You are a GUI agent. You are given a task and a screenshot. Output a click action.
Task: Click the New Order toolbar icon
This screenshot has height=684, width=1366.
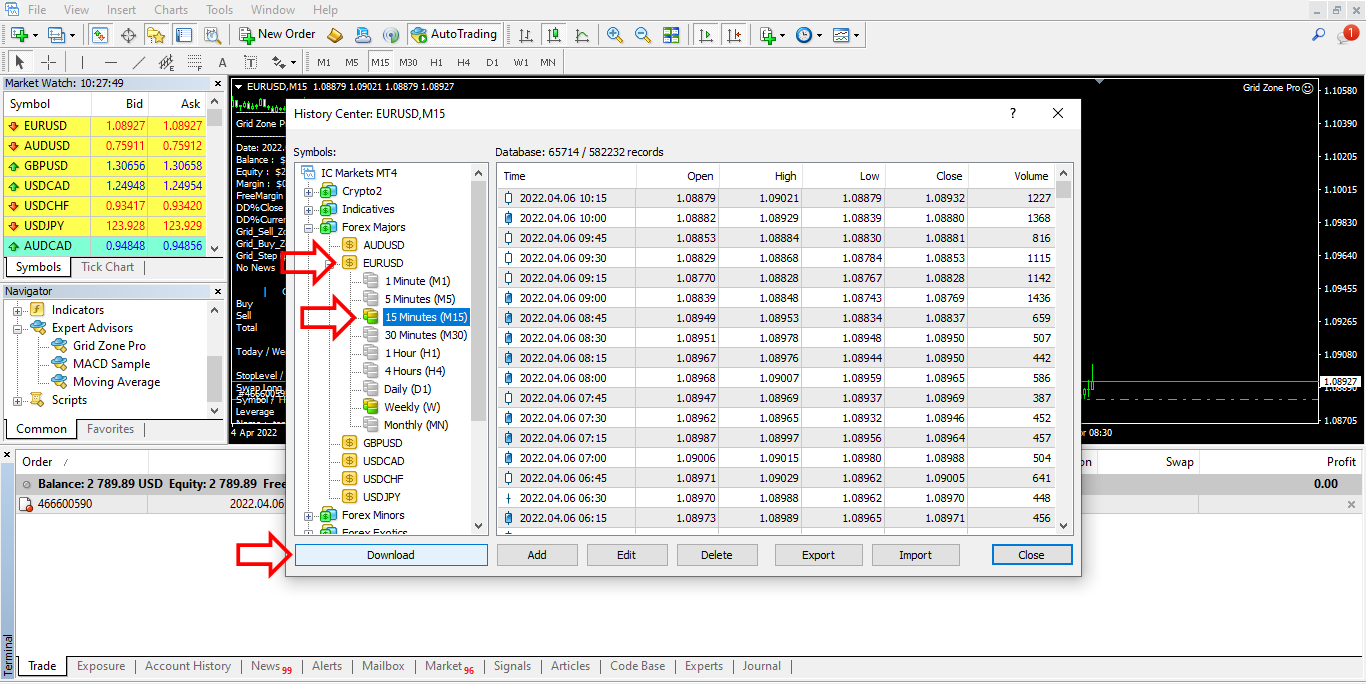click(x=277, y=34)
